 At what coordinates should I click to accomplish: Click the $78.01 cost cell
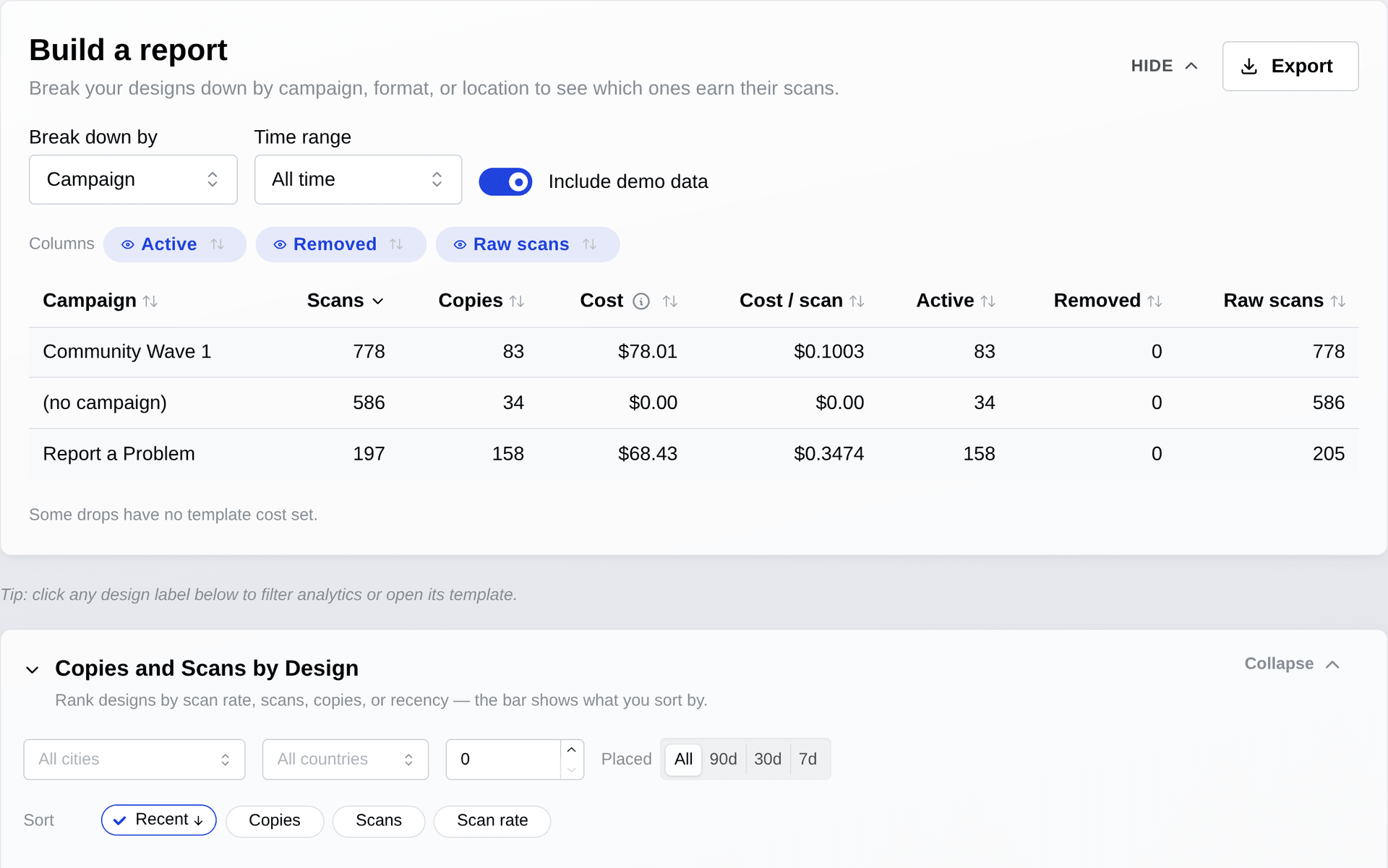click(648, 351)
